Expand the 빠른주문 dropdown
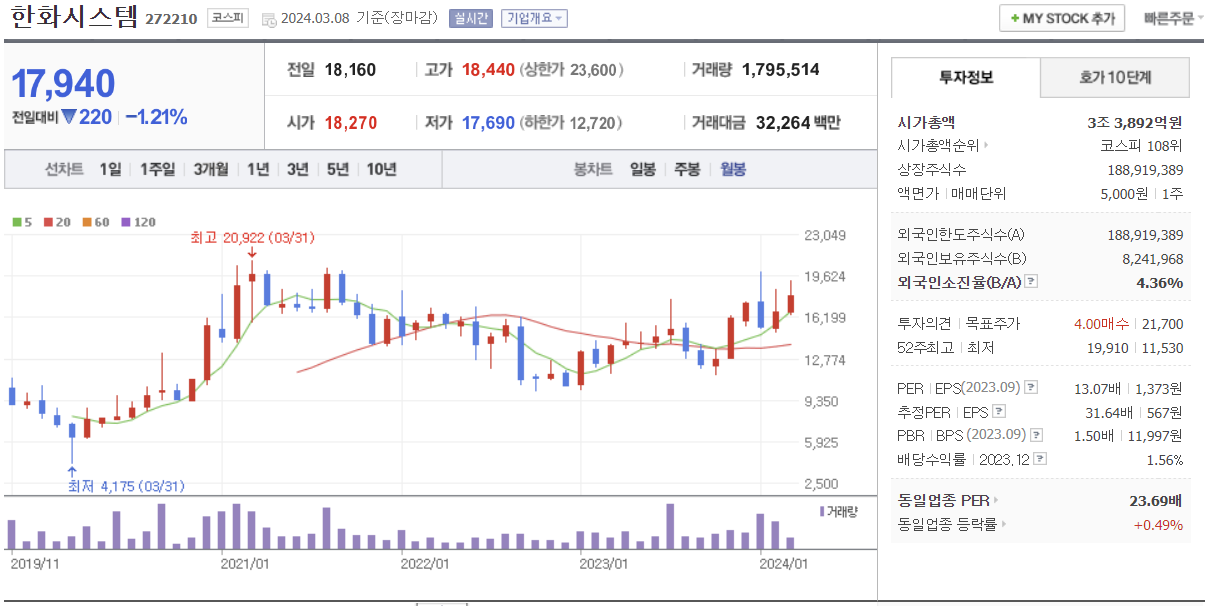Viewport: 1215px width, 606px height. coord(1174,18)
